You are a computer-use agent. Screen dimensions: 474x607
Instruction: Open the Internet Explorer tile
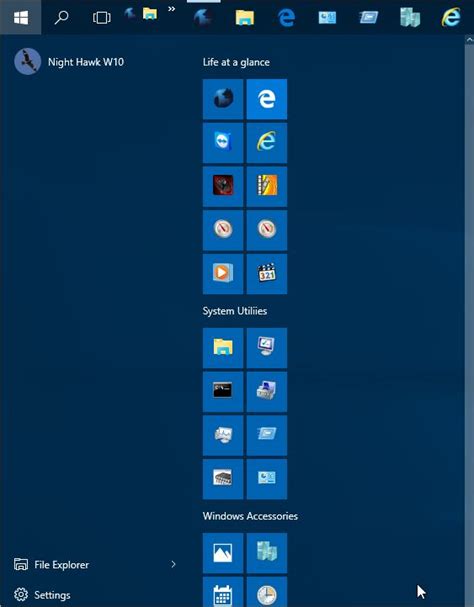[x=267, y=143]
